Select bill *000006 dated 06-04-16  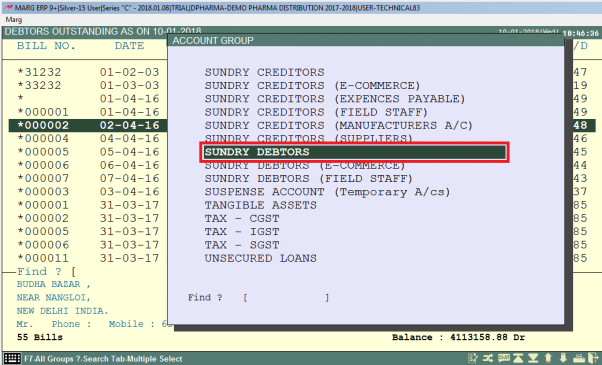coord(88,165)
